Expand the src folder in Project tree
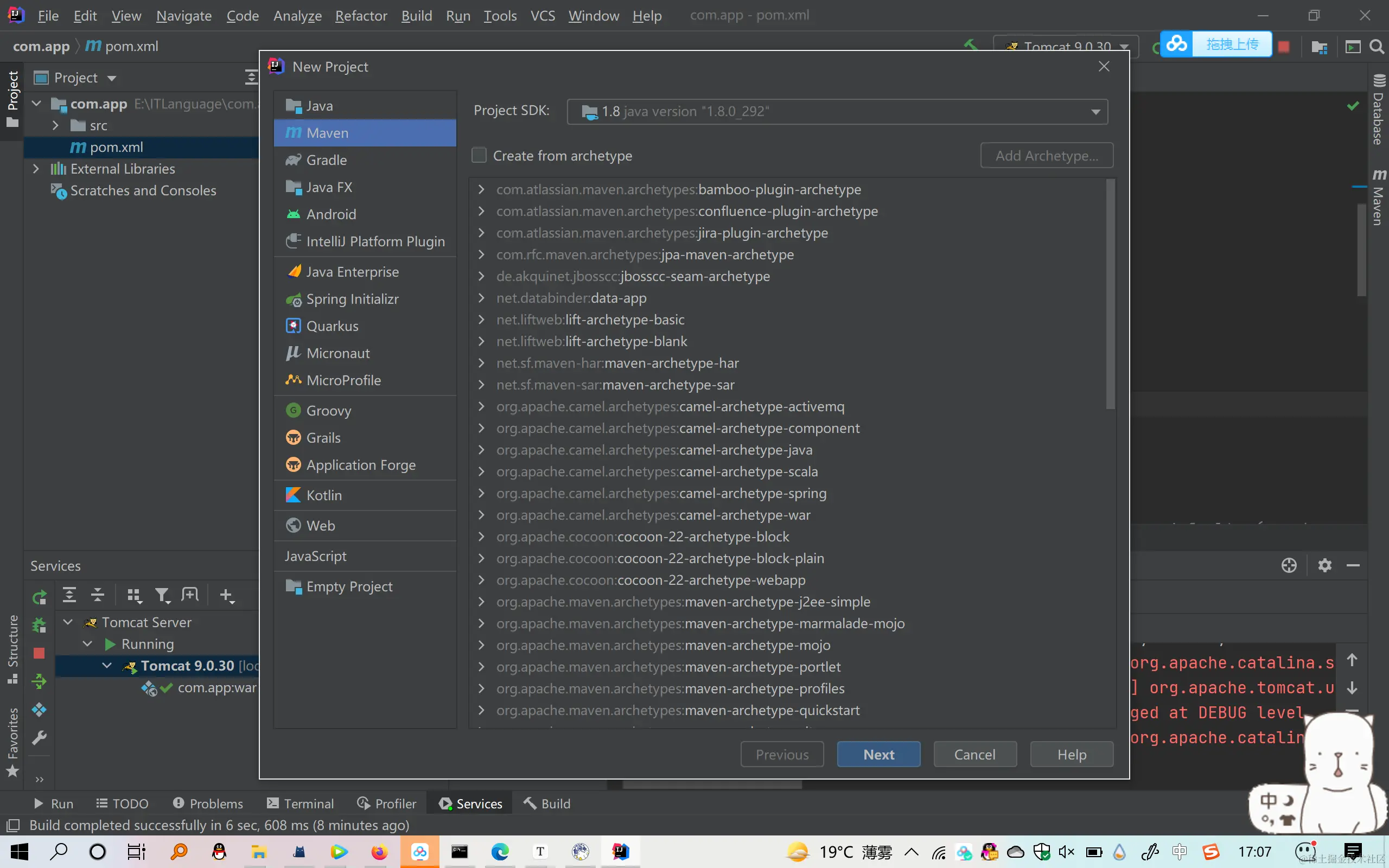Image resolution: width=1389 pixels, height=868 pixels. (x=56, y=125)
